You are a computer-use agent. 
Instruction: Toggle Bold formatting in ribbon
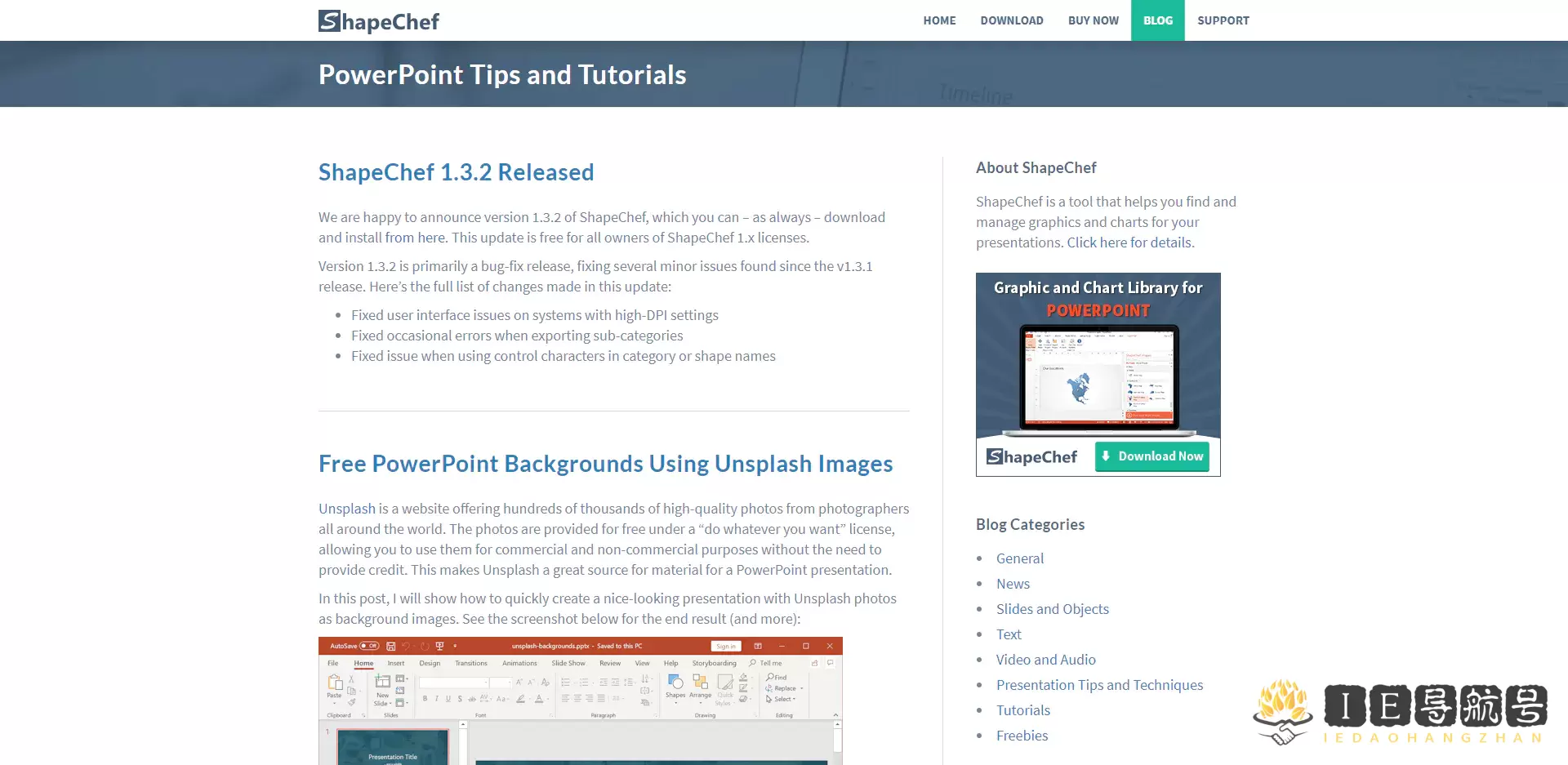coord(425,699)
